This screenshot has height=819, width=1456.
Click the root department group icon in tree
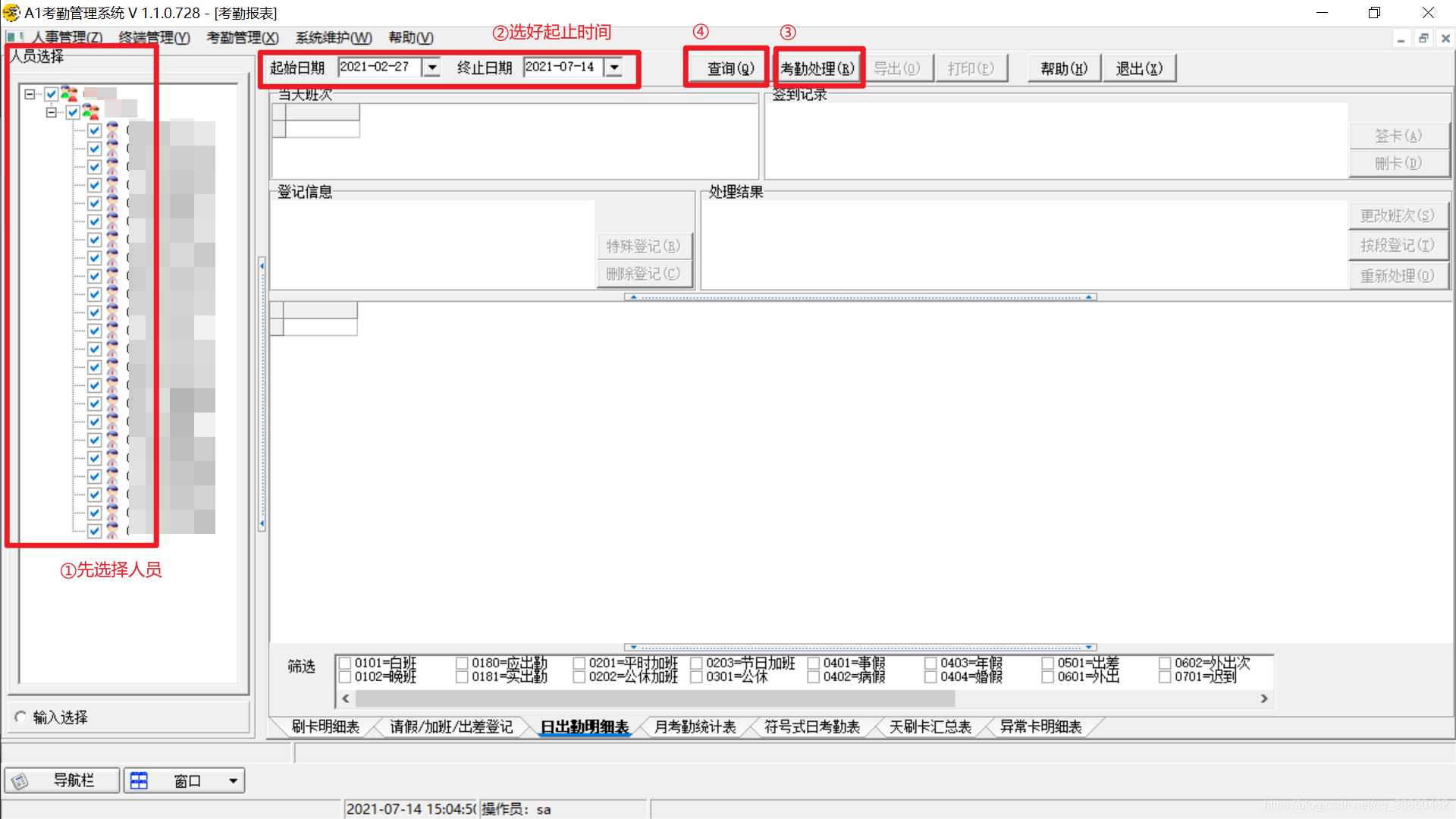[69, 94]
